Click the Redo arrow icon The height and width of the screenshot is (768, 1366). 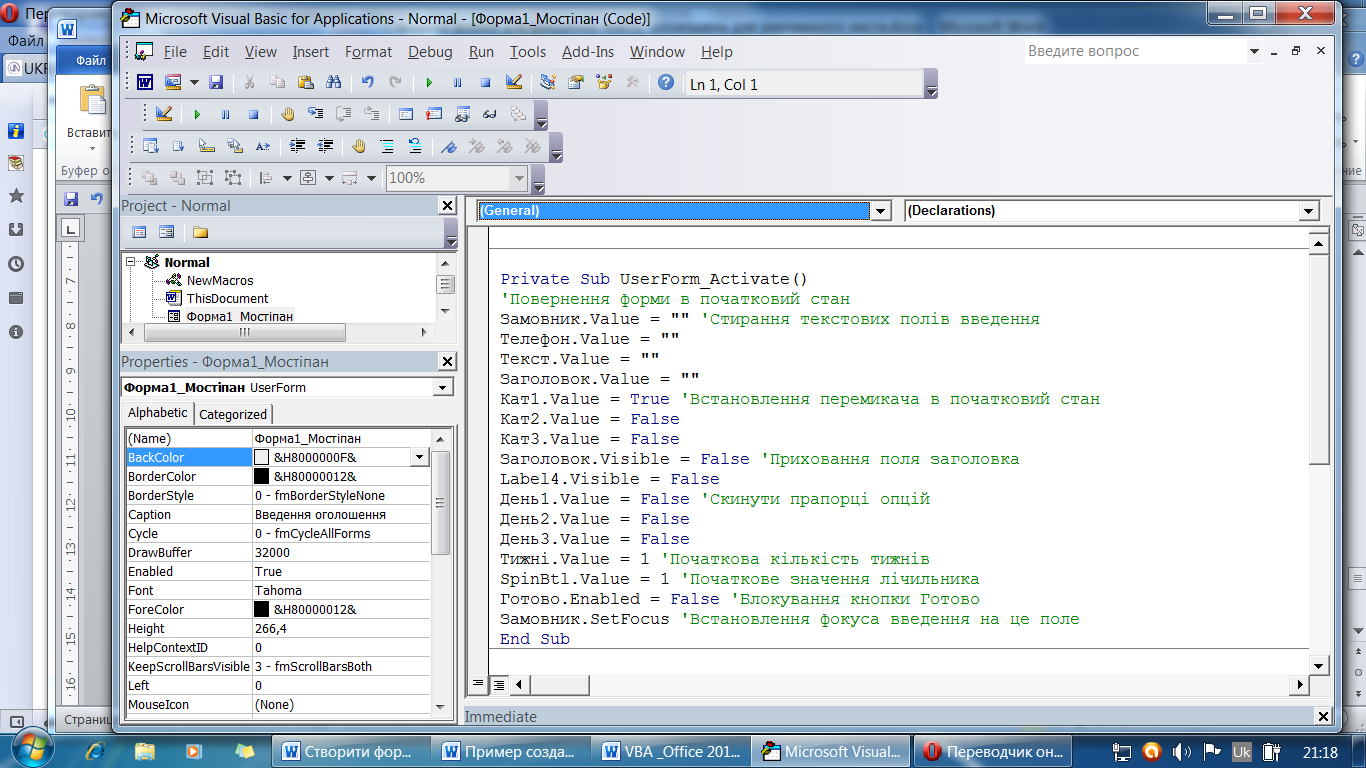tap(395, 83)
